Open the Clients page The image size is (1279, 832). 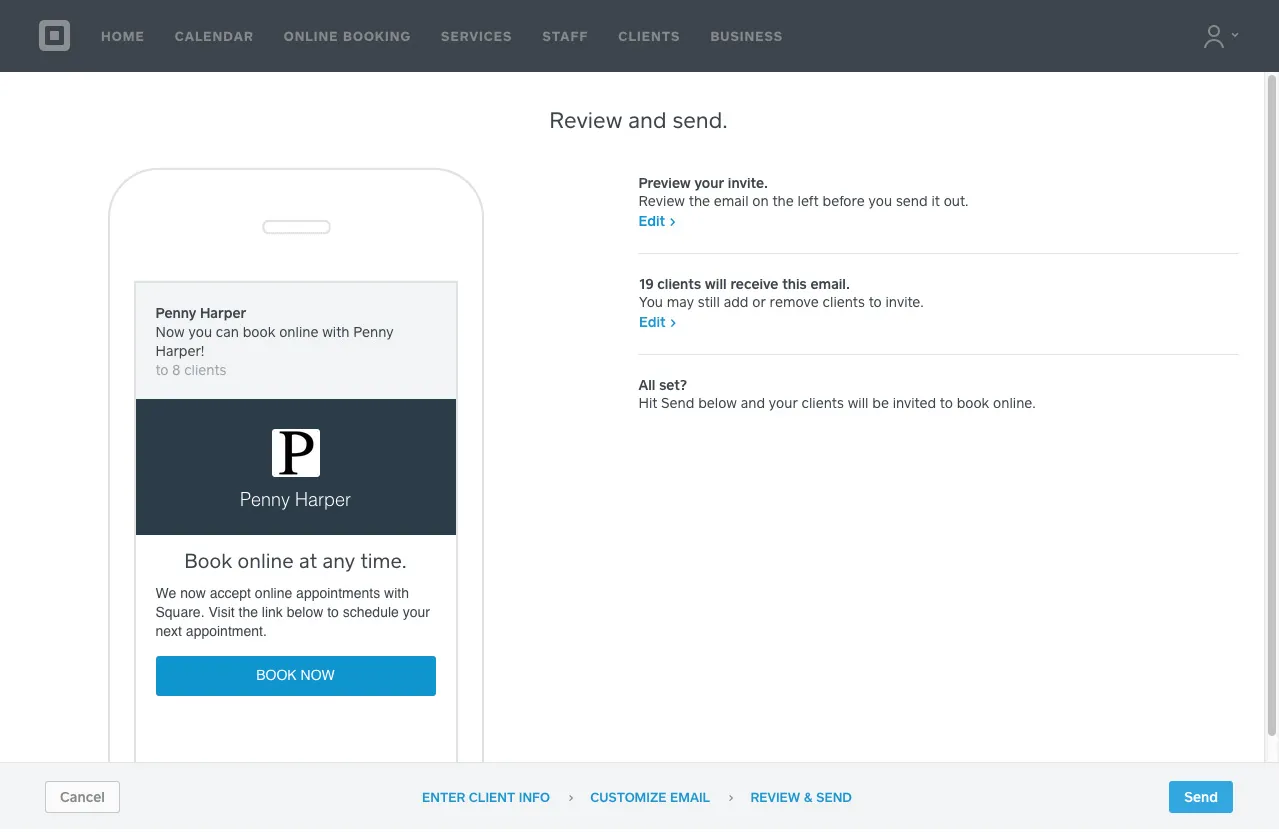(x=649, y=36)
